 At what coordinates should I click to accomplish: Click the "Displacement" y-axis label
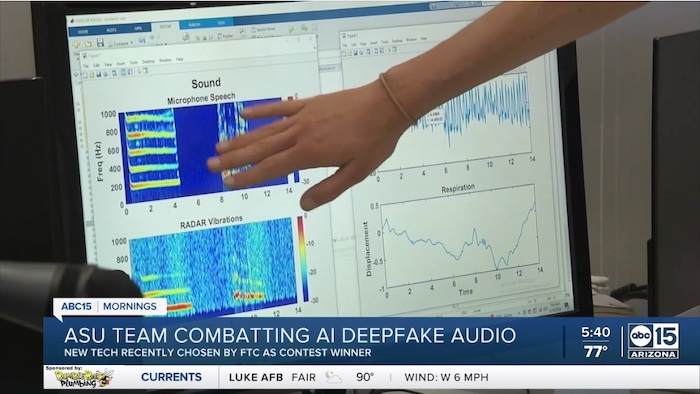[x=368, y=249]
